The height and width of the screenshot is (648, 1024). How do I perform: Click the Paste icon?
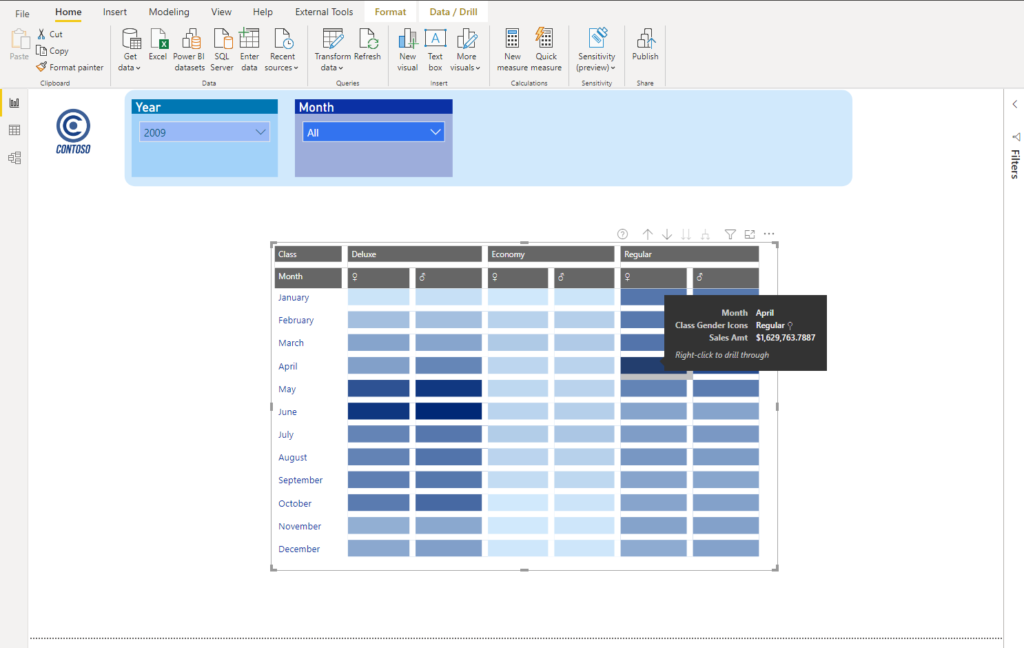coord(19,40)
